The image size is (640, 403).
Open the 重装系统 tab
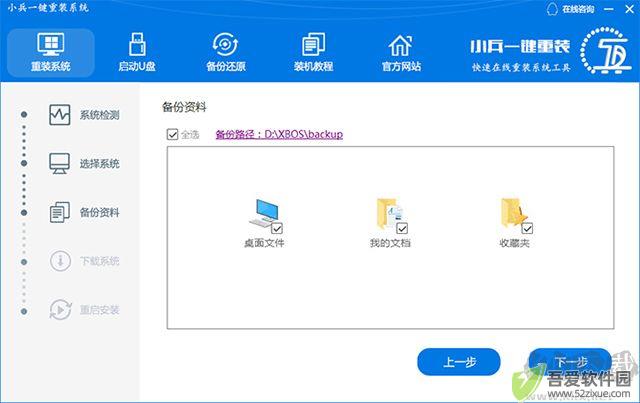pyautogui.click(x=51, y=53)
